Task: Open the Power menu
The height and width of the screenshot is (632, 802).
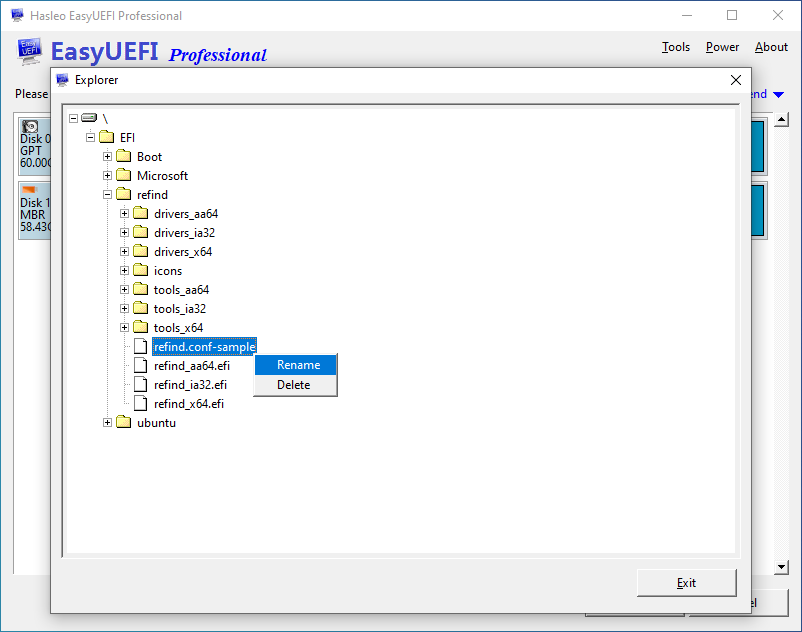Action: click(x=722, y=47)
